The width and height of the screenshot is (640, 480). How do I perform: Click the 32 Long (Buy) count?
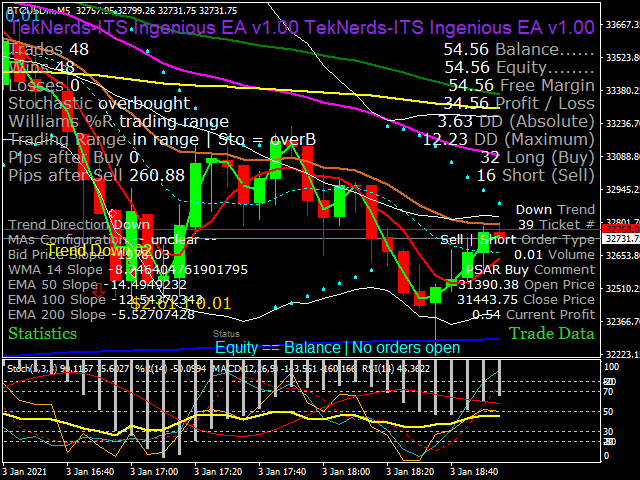click(x=537, y=158)
